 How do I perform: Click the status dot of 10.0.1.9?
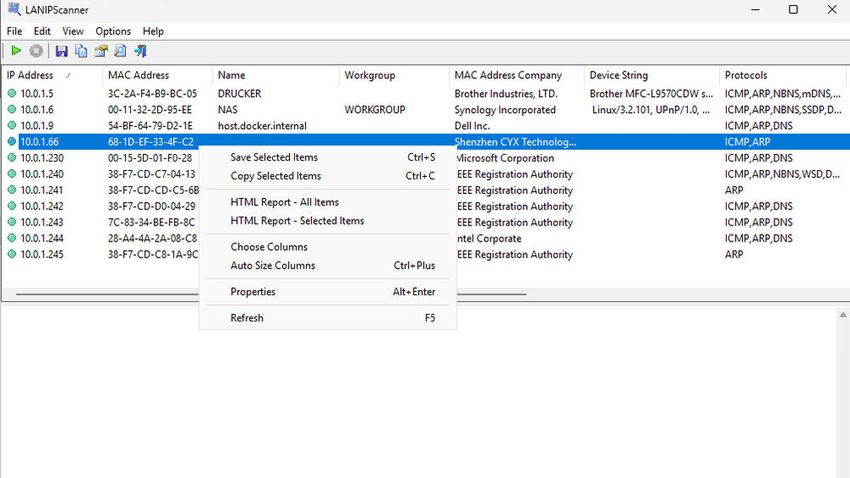point(11,126)
